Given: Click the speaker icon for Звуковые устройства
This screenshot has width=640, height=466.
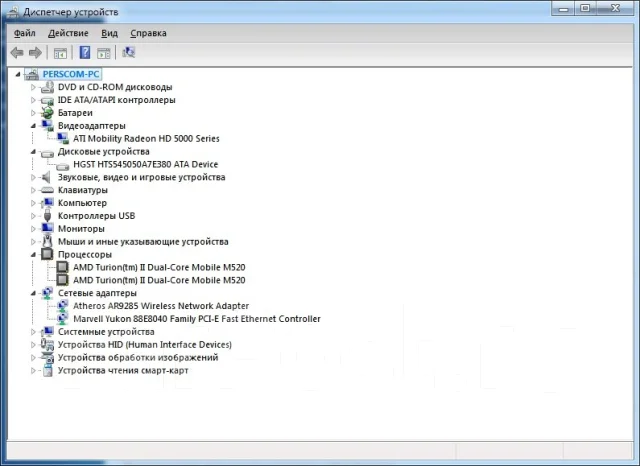Looking at the screenshot, I should click(46, 177).
